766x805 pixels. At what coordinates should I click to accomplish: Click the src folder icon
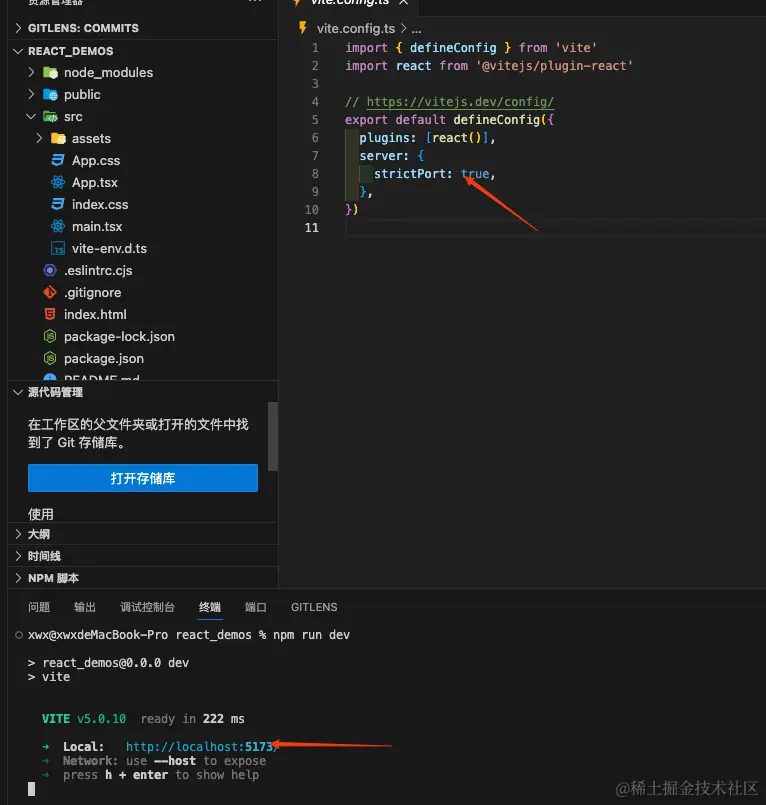click(x=50, y=117)
